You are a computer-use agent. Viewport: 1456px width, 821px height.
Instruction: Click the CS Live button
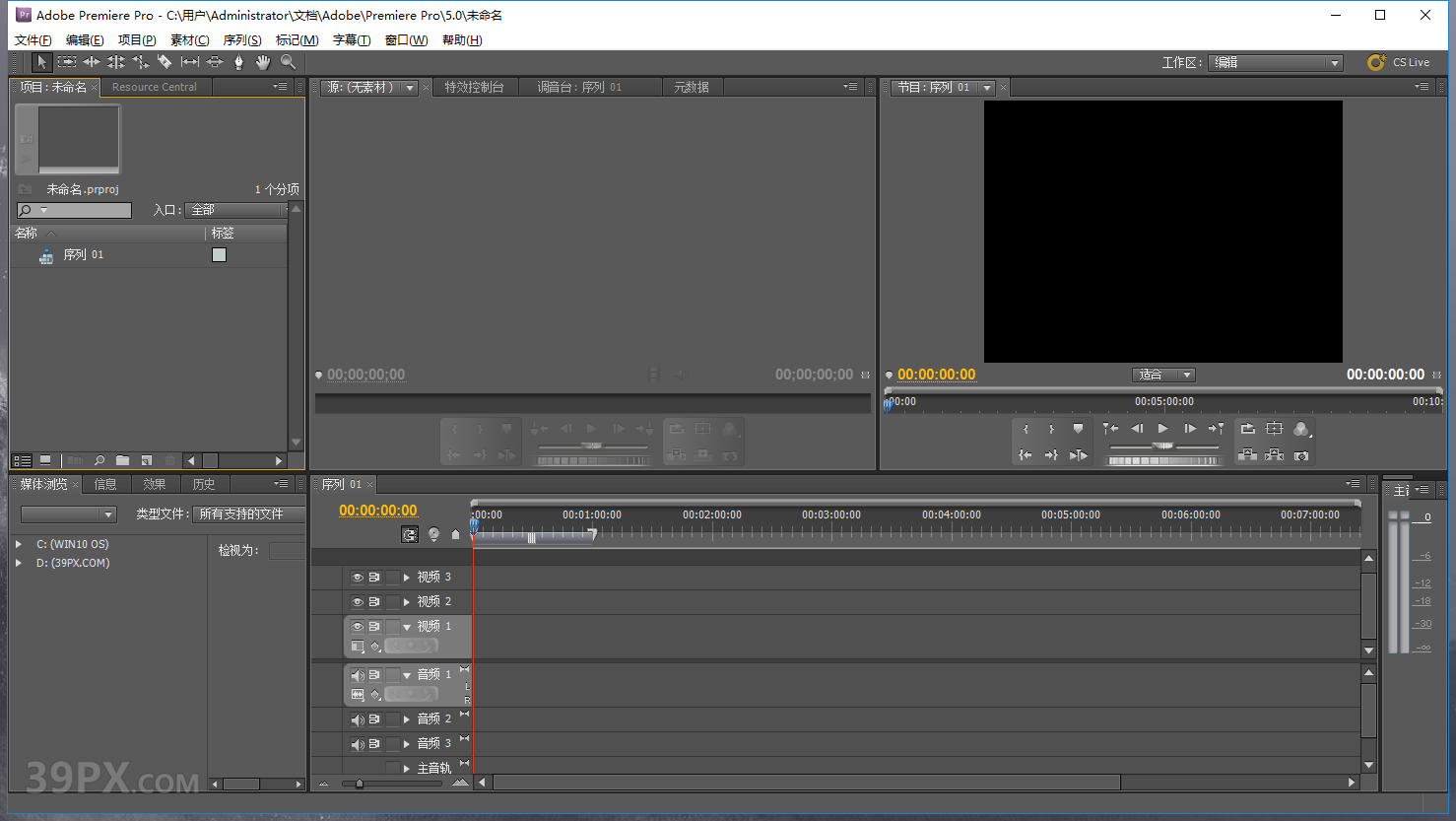[x=1399, y=61]
